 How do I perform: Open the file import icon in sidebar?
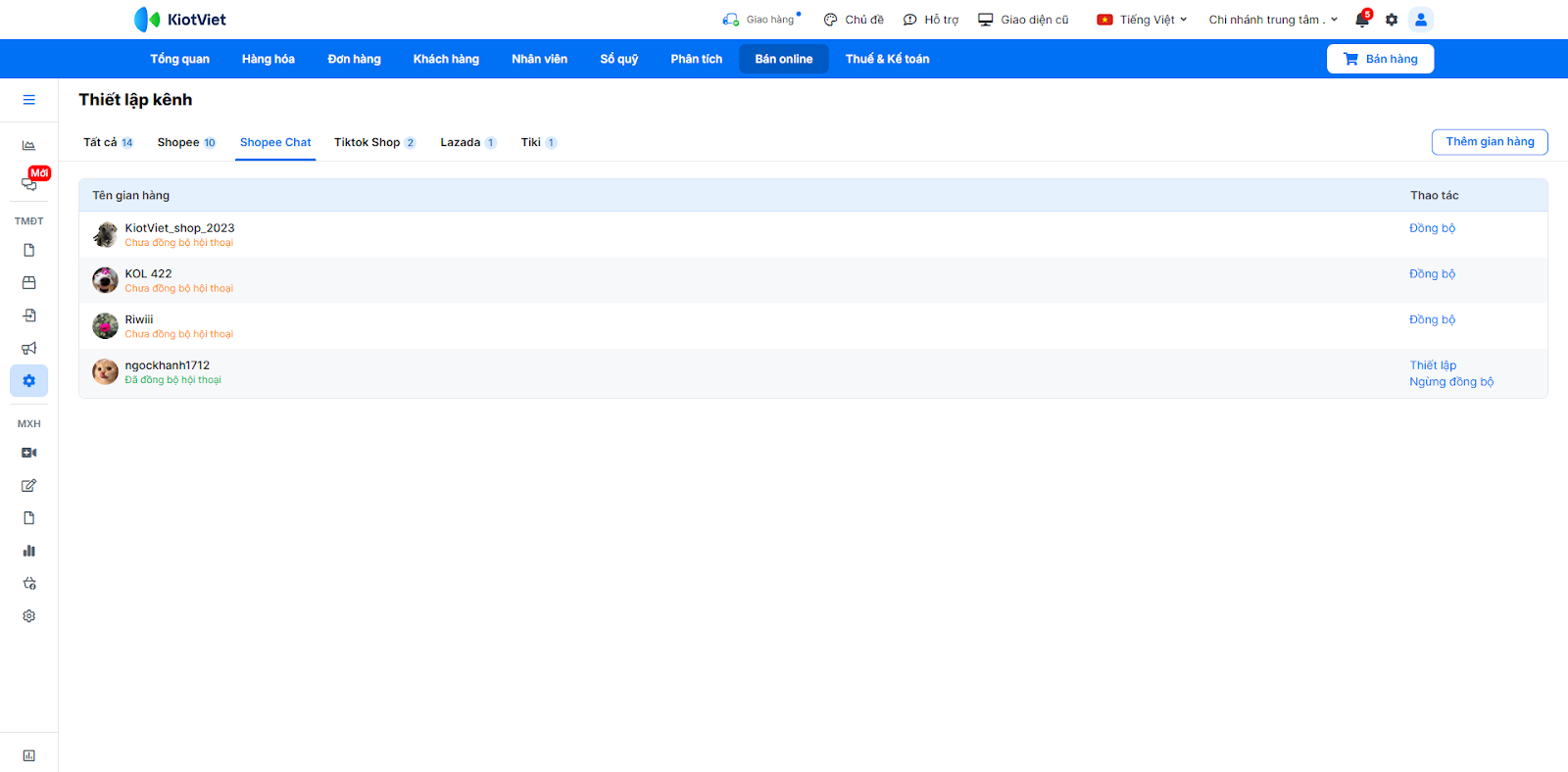pyautogui.click(x=29, y=315)
